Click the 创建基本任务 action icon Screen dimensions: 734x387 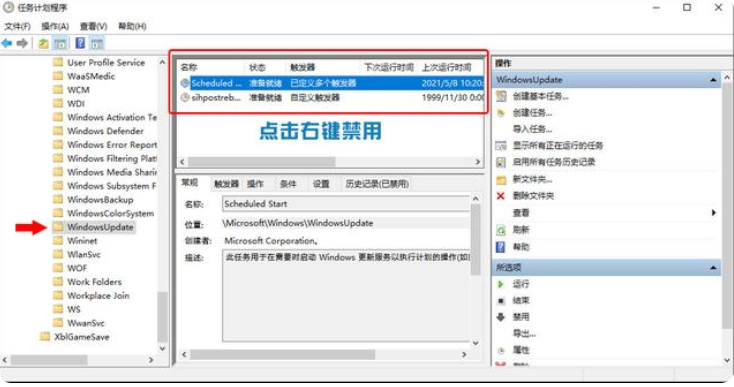point(501,96)
